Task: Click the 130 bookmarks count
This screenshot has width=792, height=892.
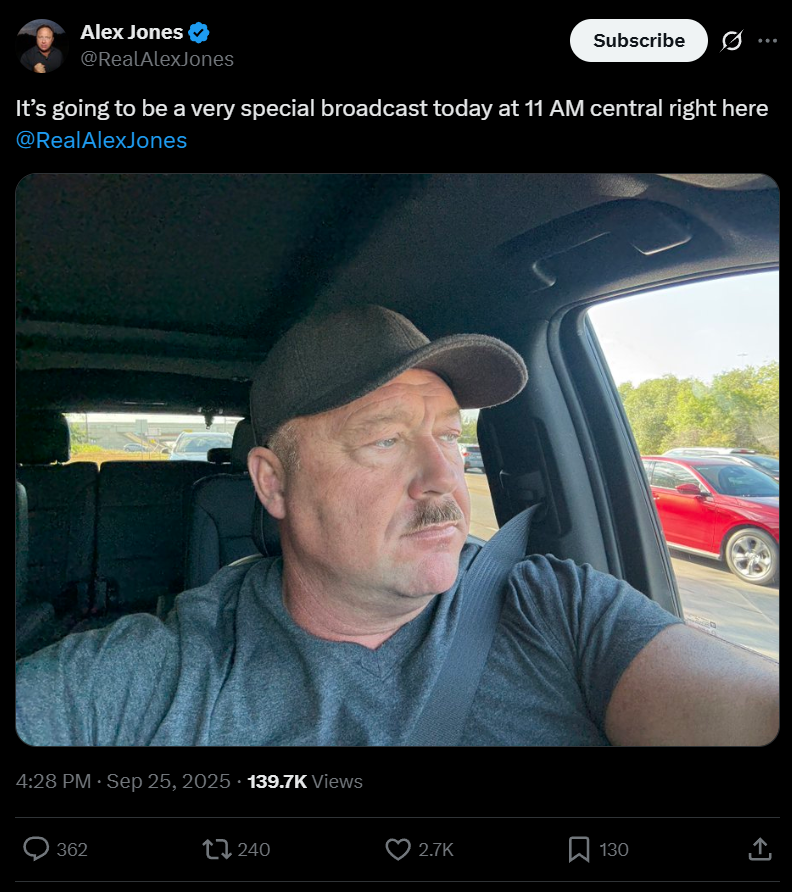Action: (614, 849)
